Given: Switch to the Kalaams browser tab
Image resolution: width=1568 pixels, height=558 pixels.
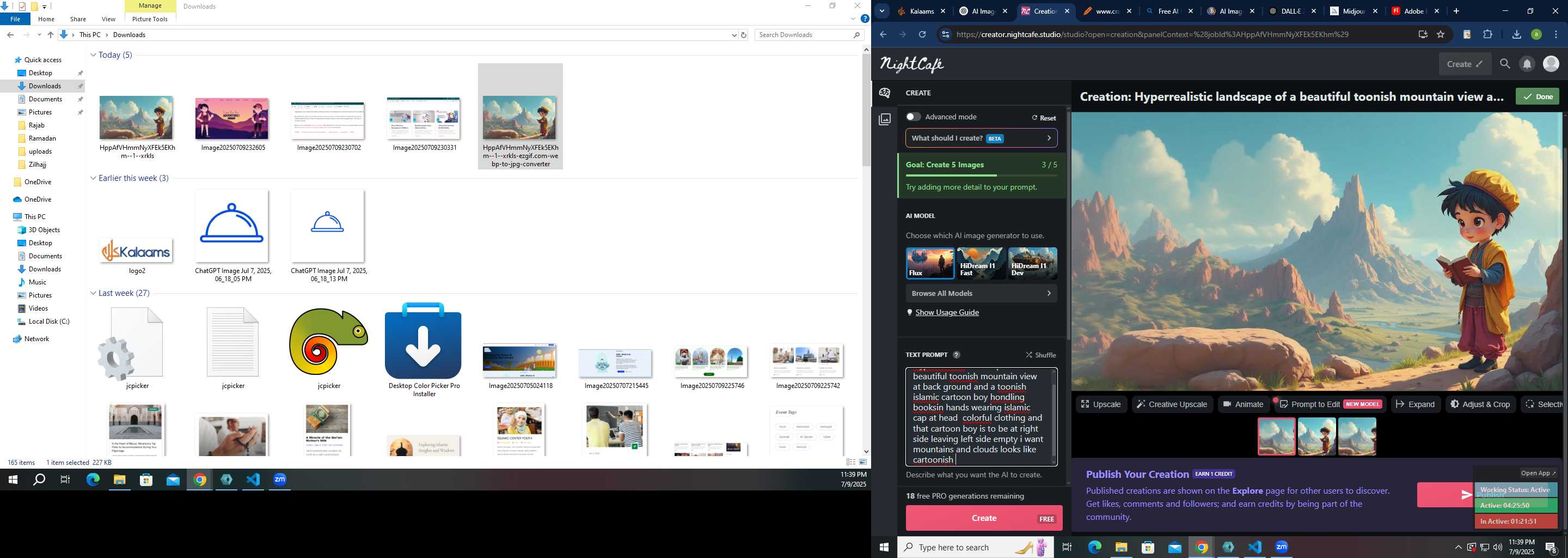Looking at the screenshot, I should pos(921,11).
